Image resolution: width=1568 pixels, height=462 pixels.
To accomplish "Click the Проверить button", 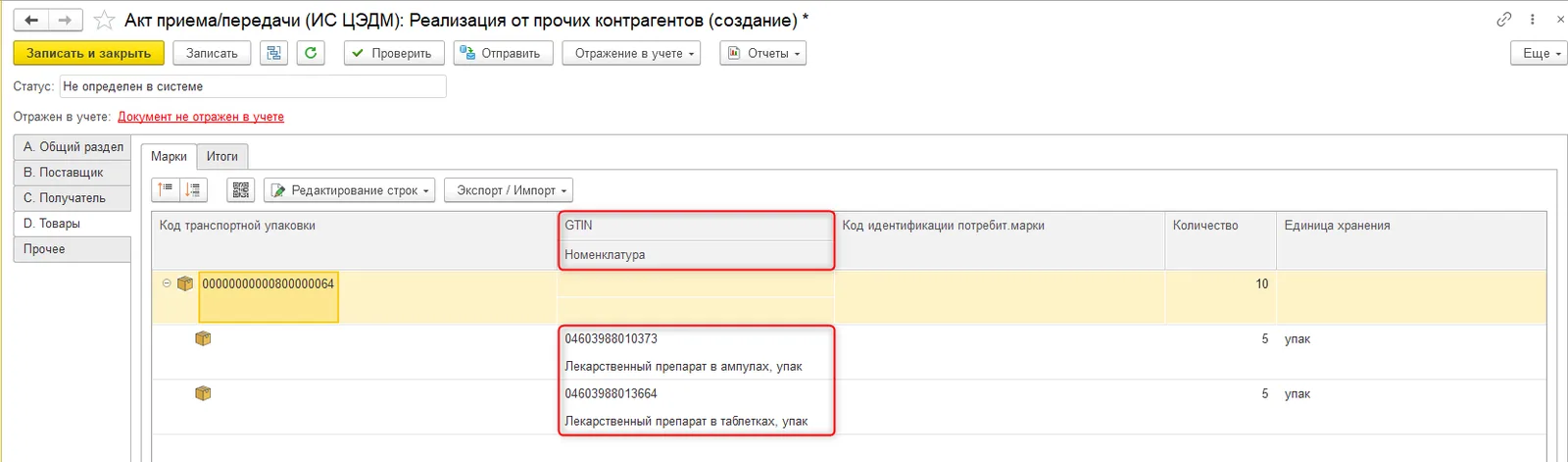I will (x=394, y=53).
